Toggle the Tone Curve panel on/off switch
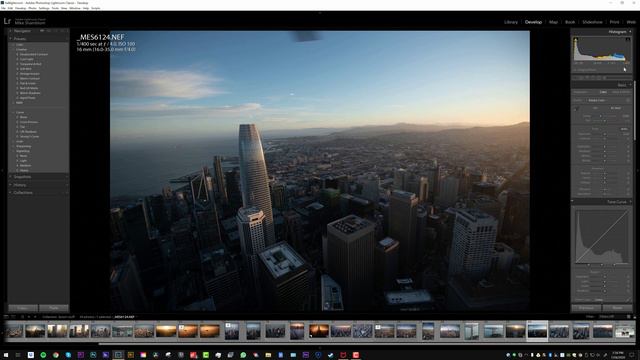Viewport: 640px width, 360px height. coord(572,202)
